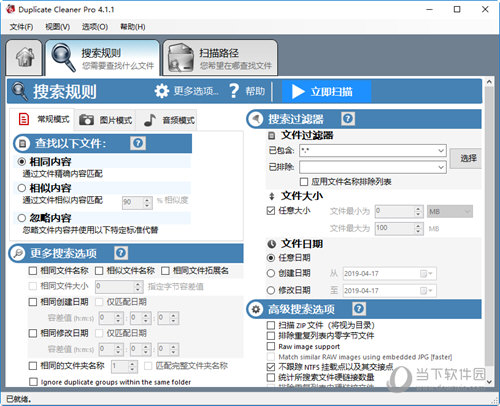Increase the 文件最小为 value with up arrow

(418, 209)
